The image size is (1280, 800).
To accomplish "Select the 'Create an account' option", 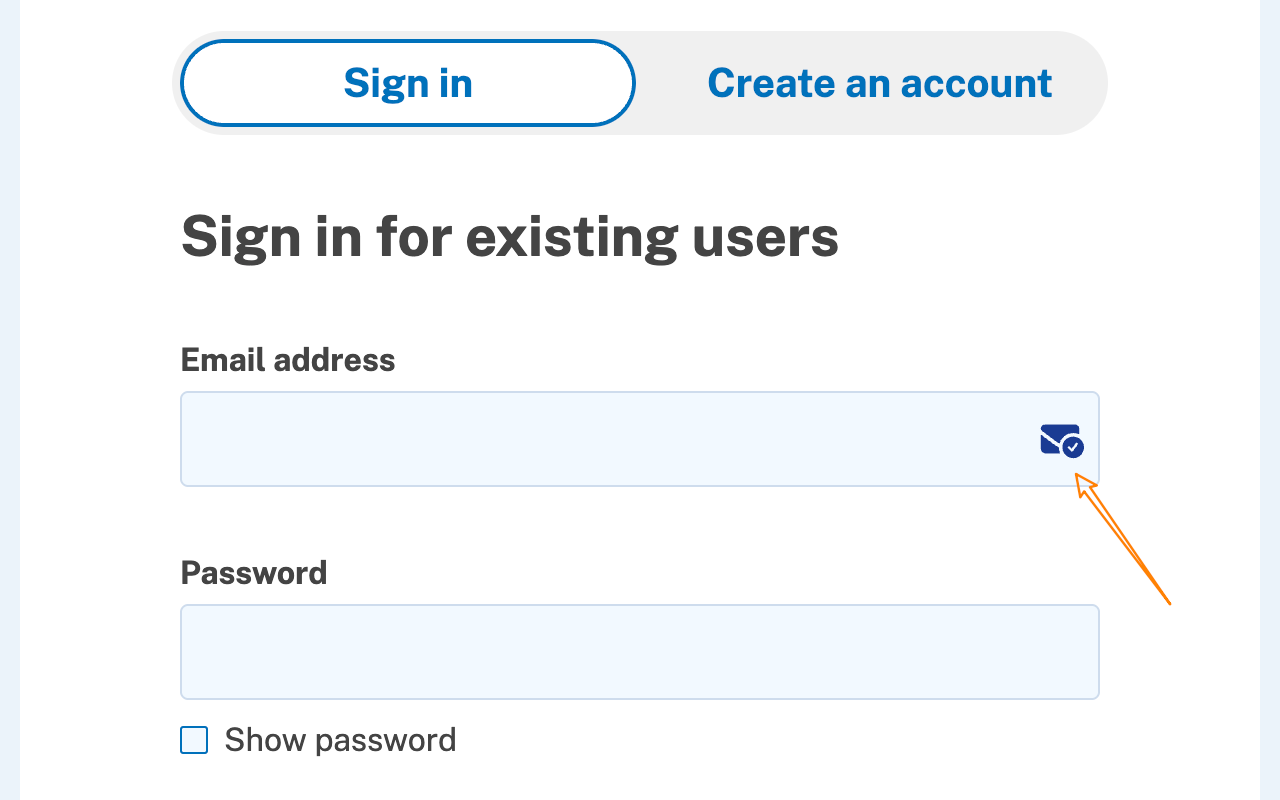I will (x=879, y=83).
